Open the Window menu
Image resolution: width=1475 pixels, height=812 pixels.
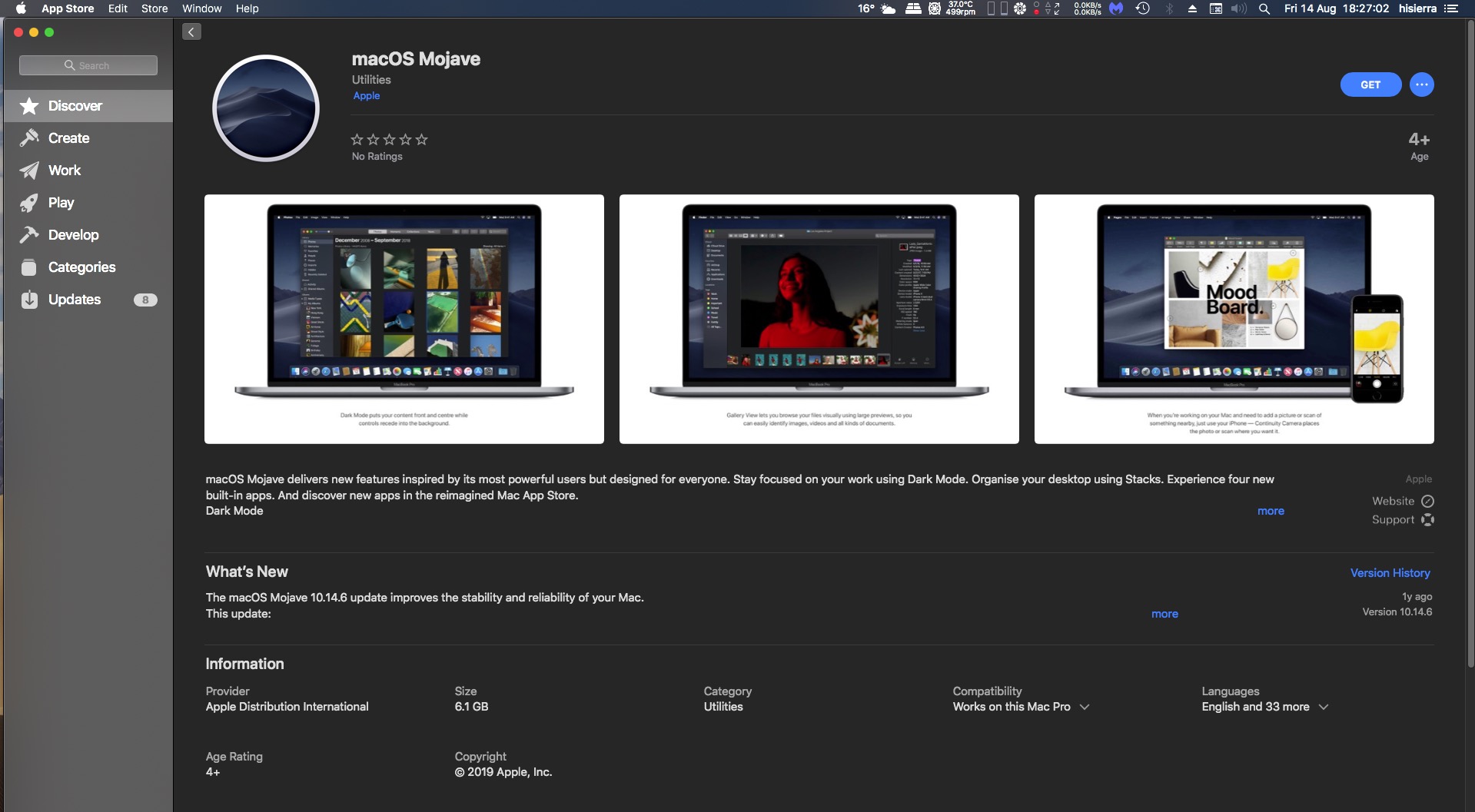click(x=201, y=8)
